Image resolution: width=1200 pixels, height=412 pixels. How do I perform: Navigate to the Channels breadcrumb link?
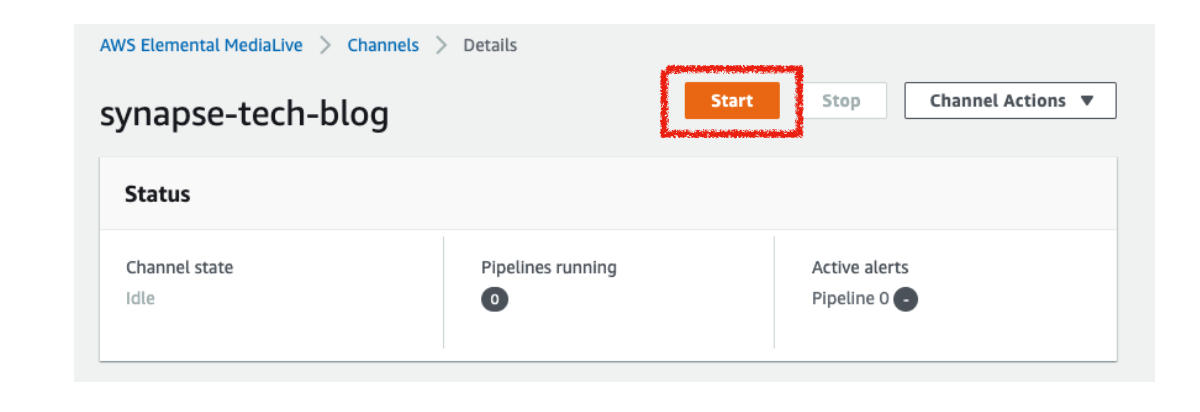click(383, 46)
